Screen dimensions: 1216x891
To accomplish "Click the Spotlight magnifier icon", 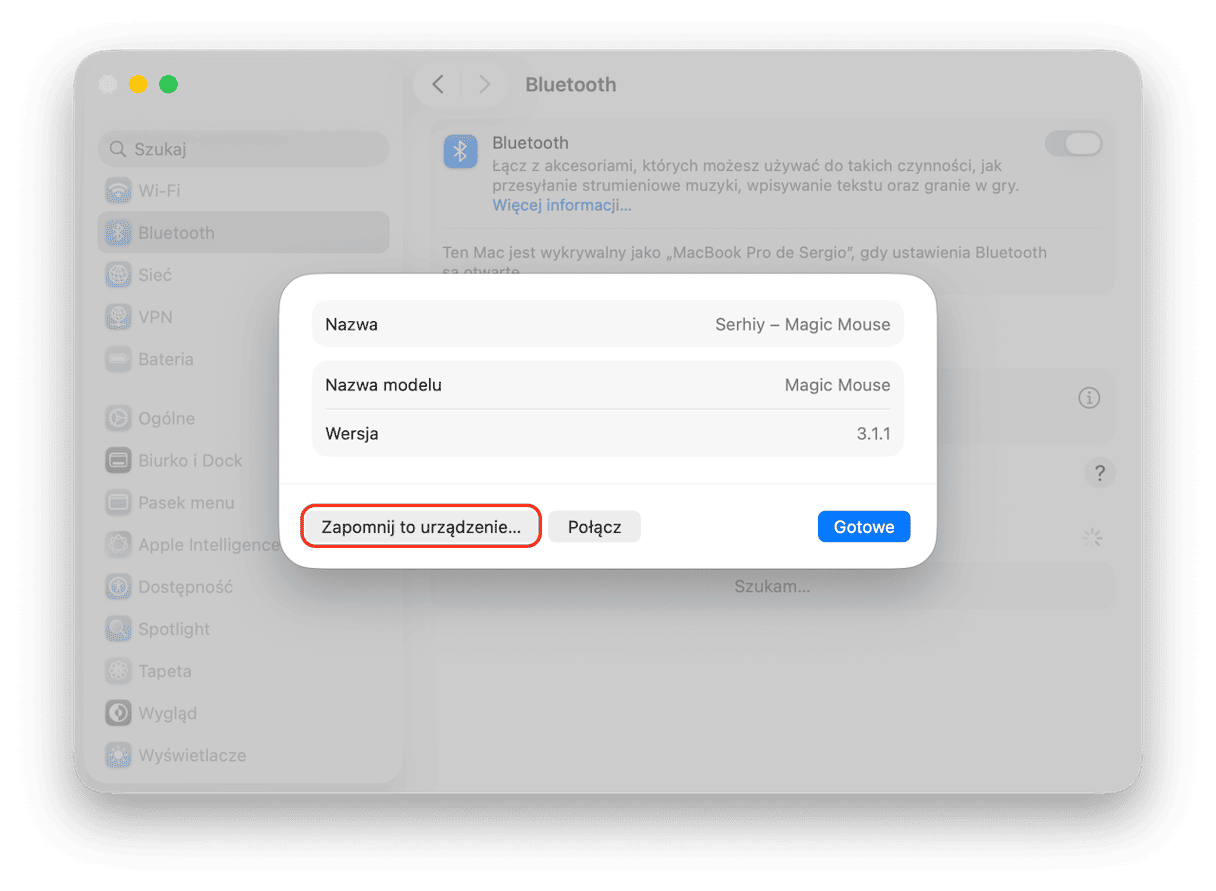I will 119,629.
